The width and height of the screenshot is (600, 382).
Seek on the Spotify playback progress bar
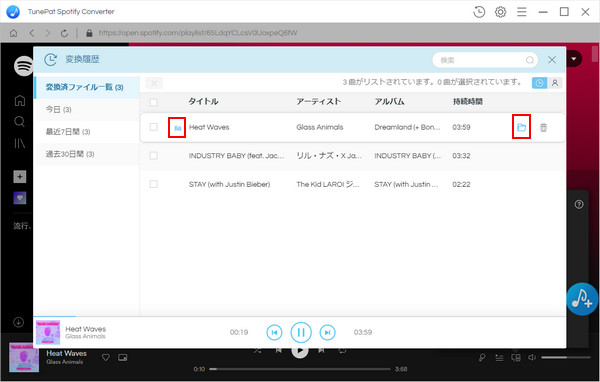click(300, 369)
